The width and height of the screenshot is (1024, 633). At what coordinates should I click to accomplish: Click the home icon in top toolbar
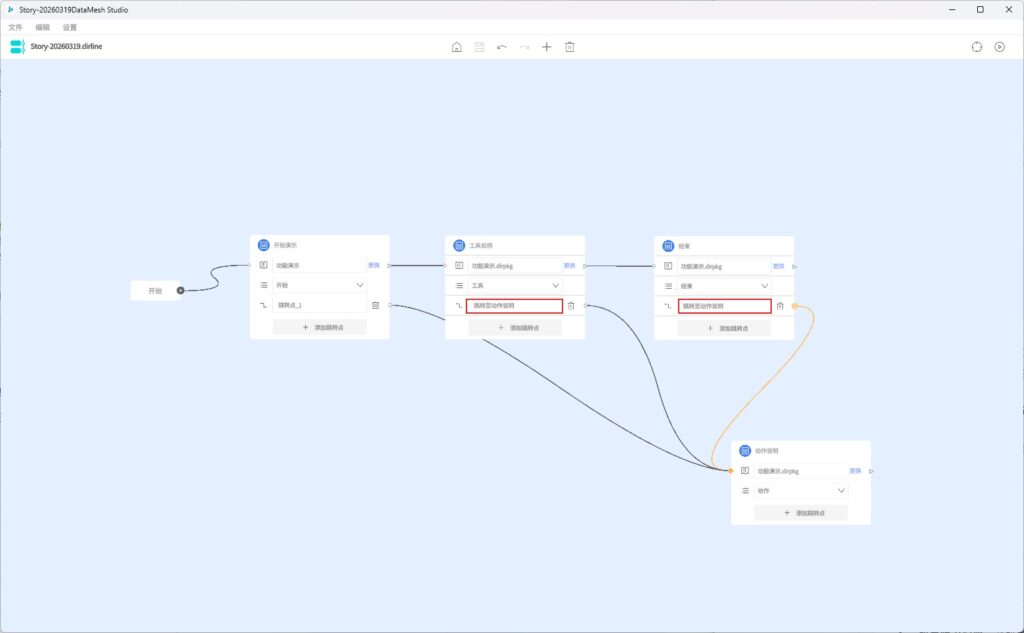[456, 47]
